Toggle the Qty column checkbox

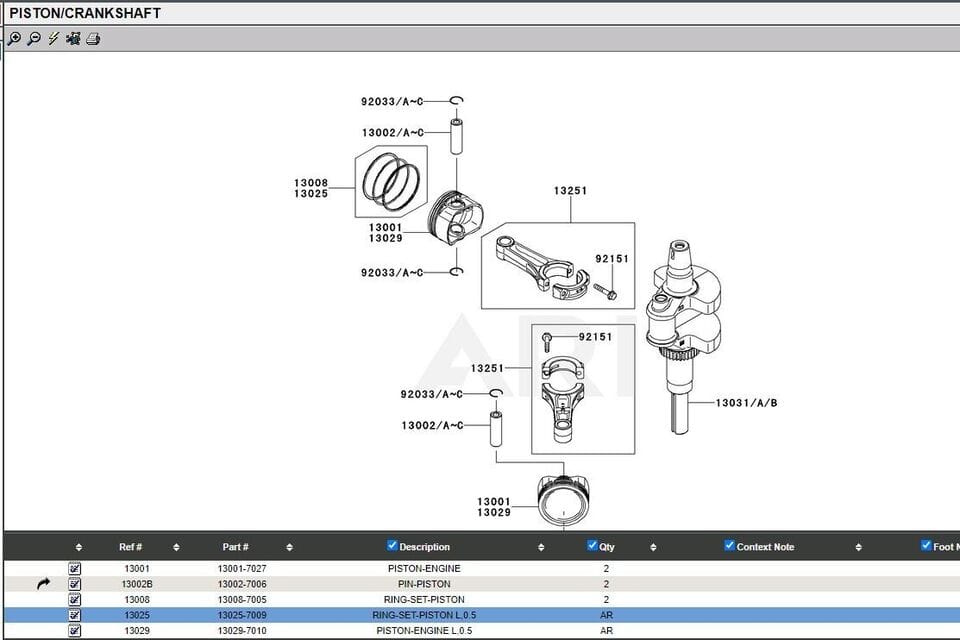tap(592, 545)
